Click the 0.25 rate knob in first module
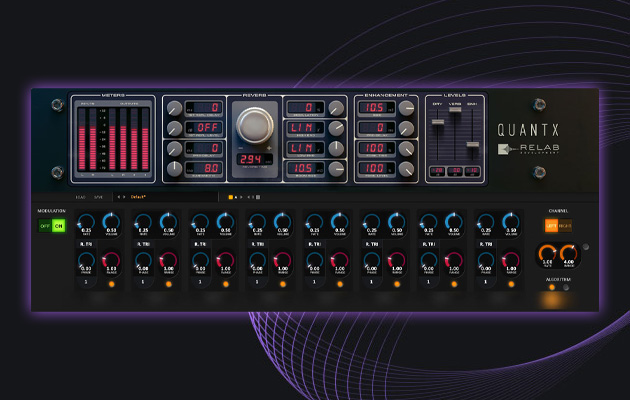 86,223
